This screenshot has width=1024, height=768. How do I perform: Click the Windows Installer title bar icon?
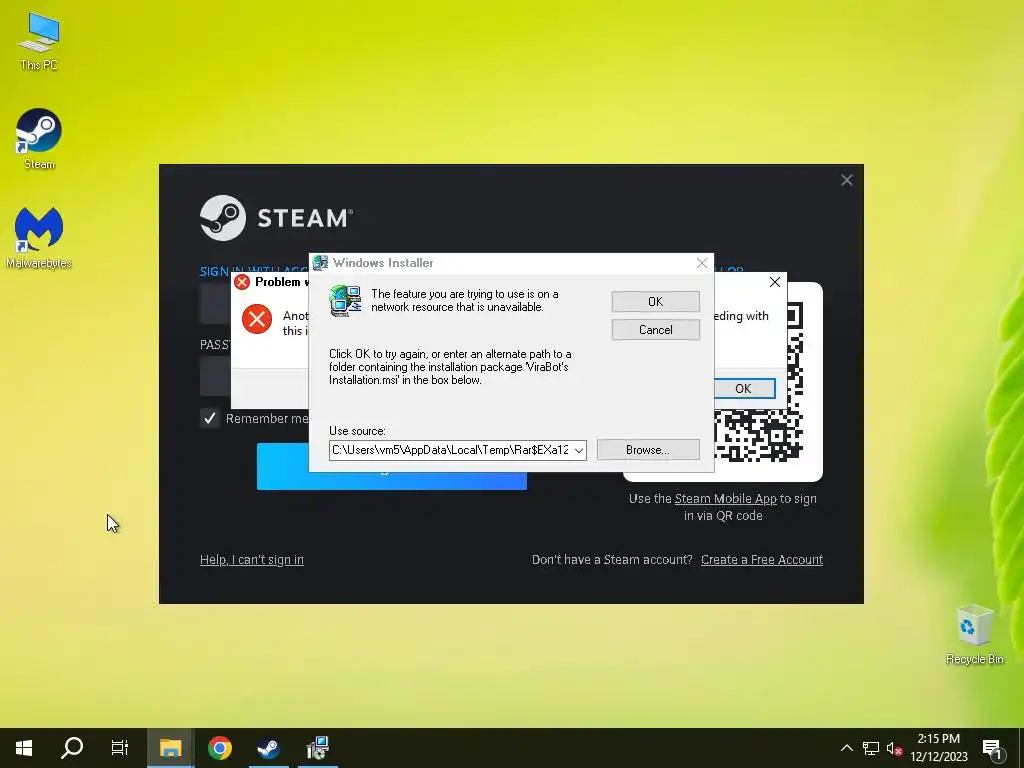(320, 263)
